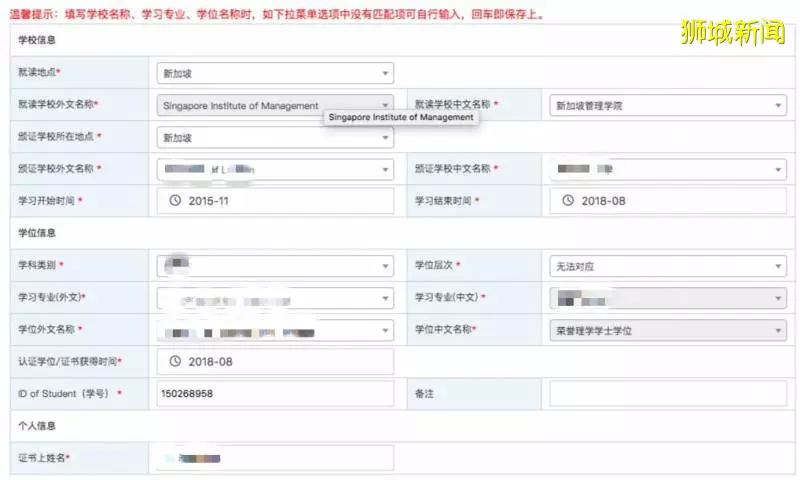
Task: Expand the 颁证学校外文名称 combo box
Action: (x=275, y=169)
